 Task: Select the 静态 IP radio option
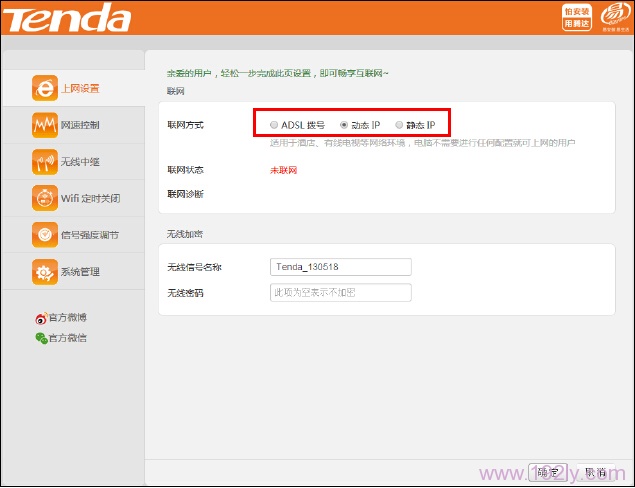coord(399,125)
